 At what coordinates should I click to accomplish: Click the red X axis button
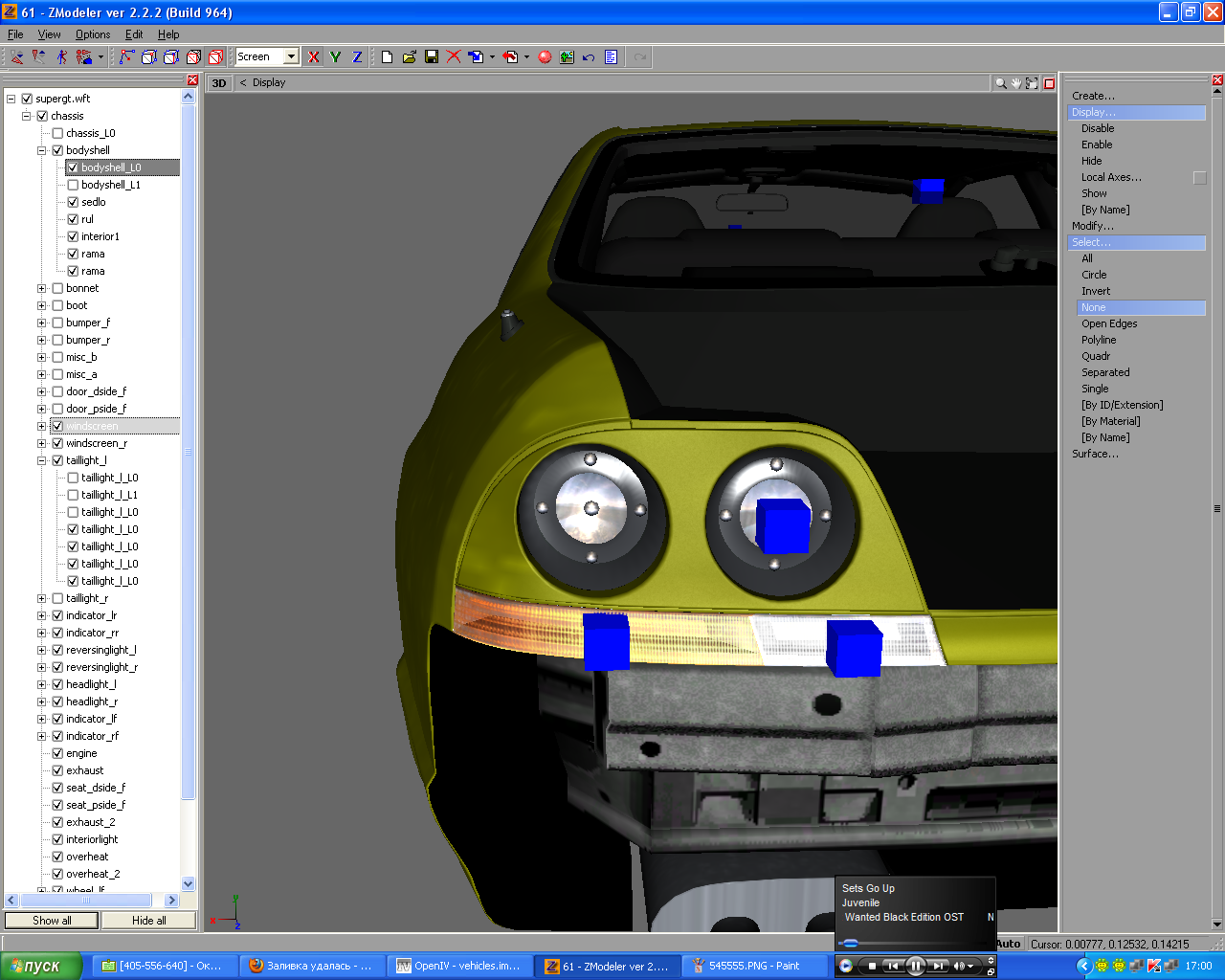[313, 57]
